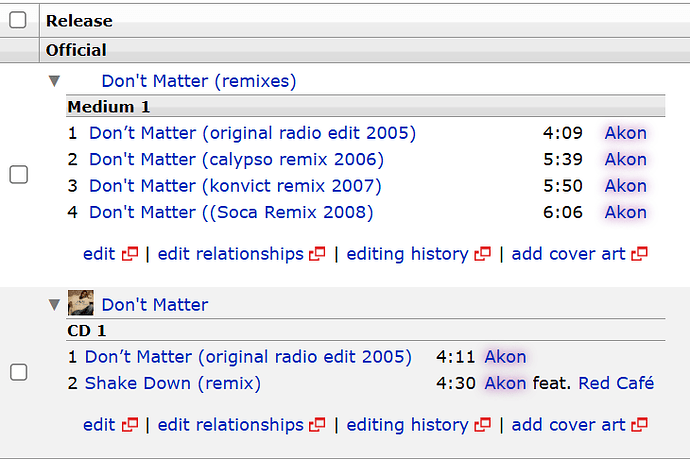Image resolution: width=690 pixels, height=459 pixels.
Task: Open Akon link on the Soca Remix track
Action: [625, 212]
